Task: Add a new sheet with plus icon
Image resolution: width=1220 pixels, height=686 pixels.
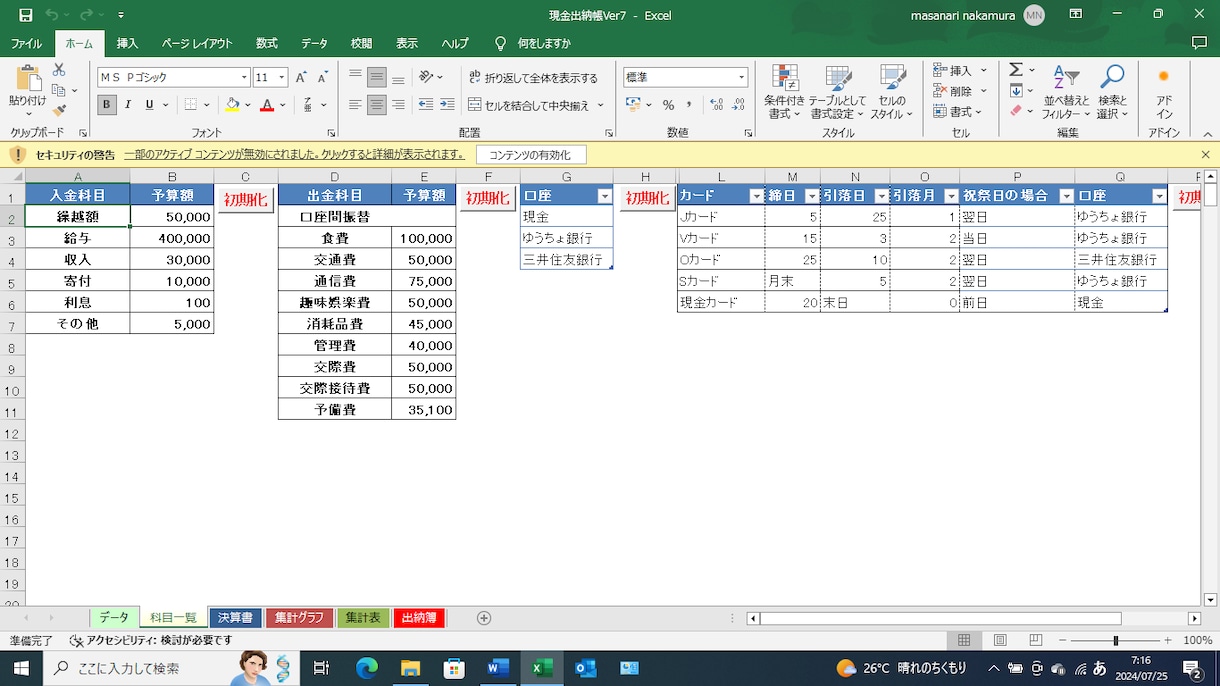Action: coord(484,618)
